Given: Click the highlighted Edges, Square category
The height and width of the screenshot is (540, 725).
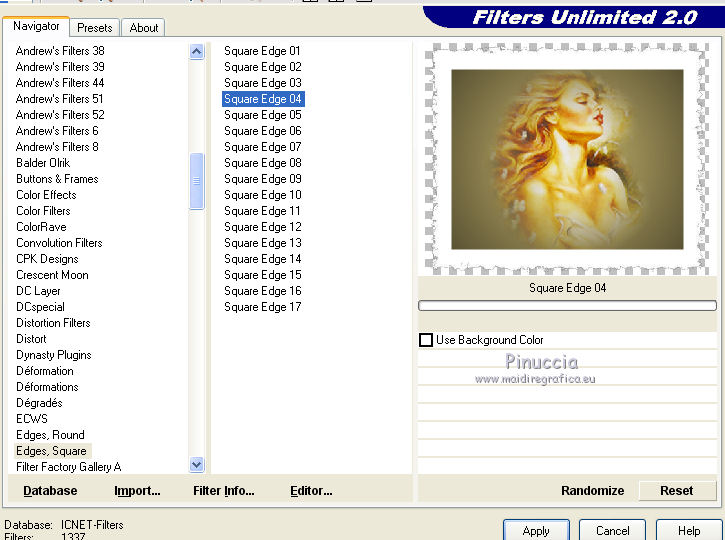Looking at the screenshot, I should click(52, 451).
